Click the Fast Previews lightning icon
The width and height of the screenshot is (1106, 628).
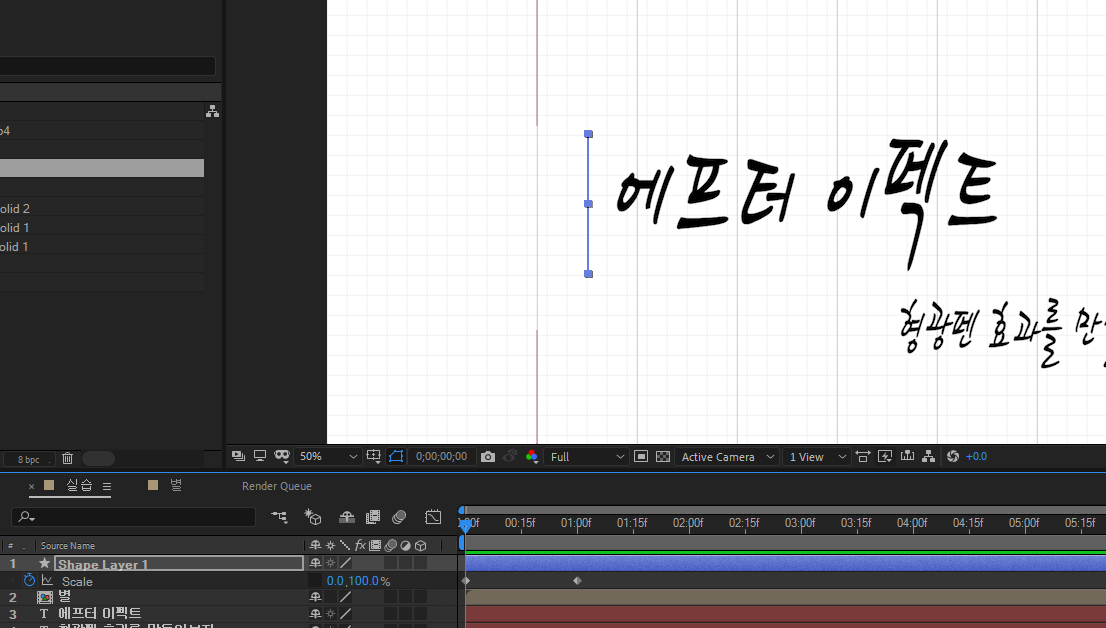(885, 457)
